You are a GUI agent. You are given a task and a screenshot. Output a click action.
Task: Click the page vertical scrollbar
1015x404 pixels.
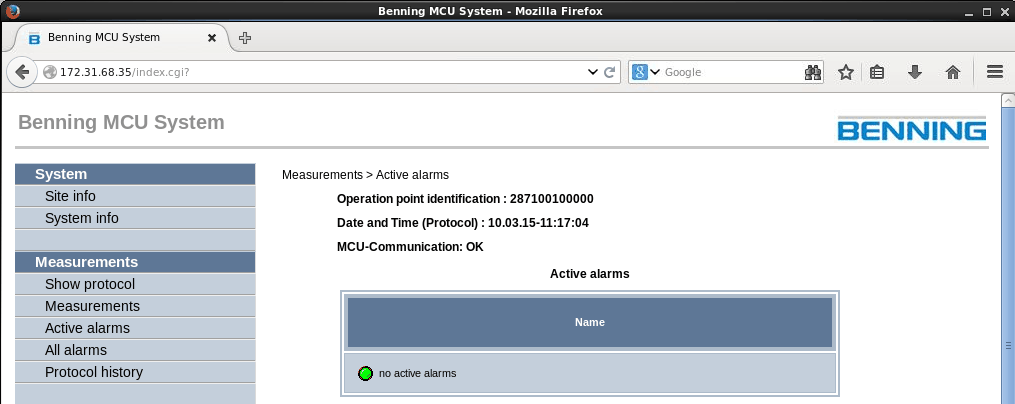1007,250
